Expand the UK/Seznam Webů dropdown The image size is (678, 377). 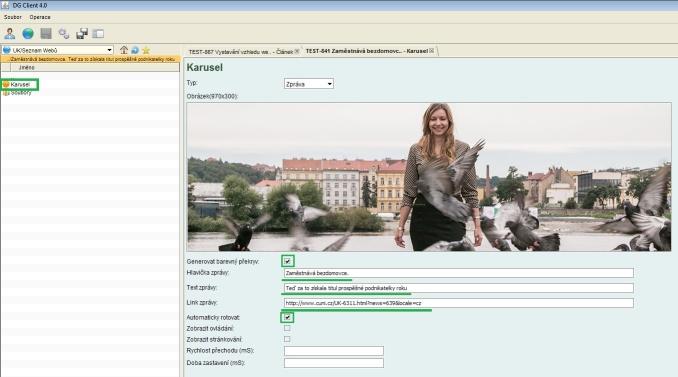pos(58,50)
